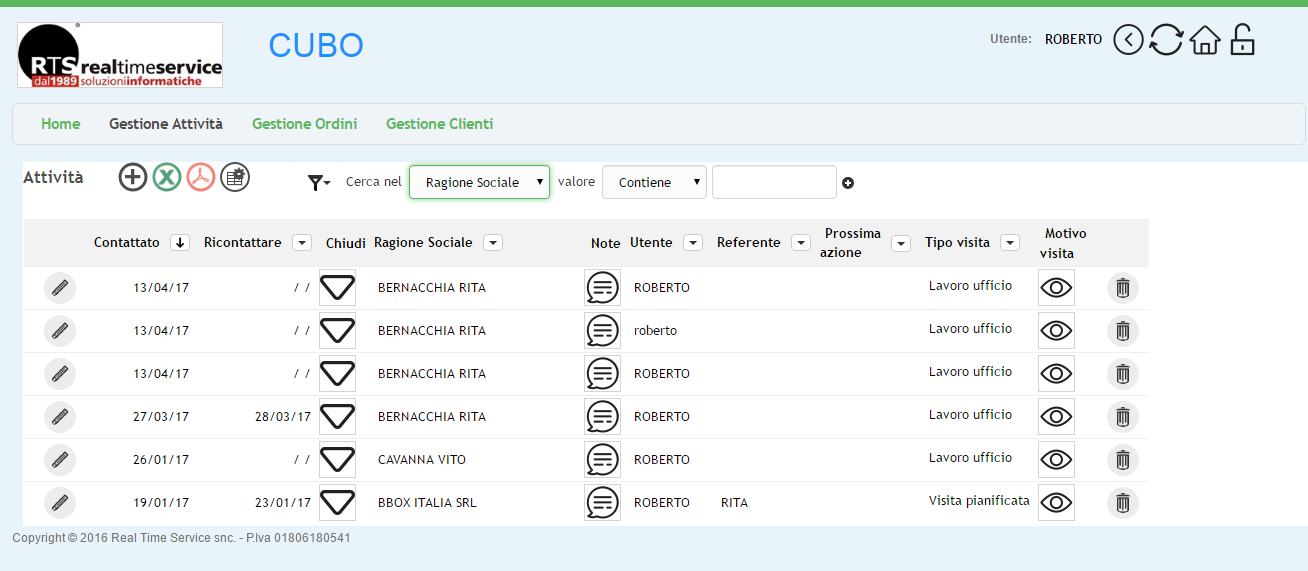Click the padlock logout icon

pyautogui.click(x=1242, y=39)
